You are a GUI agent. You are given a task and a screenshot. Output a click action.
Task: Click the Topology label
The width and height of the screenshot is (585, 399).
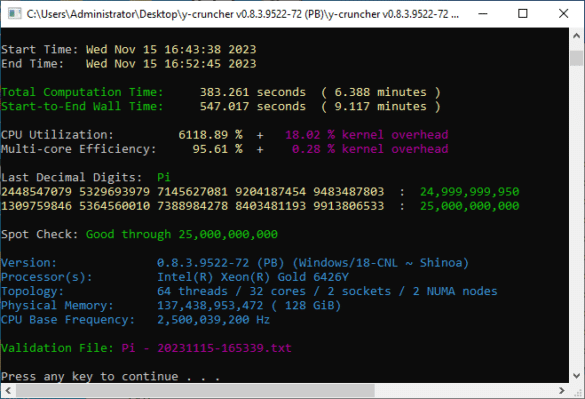[32, 291]
